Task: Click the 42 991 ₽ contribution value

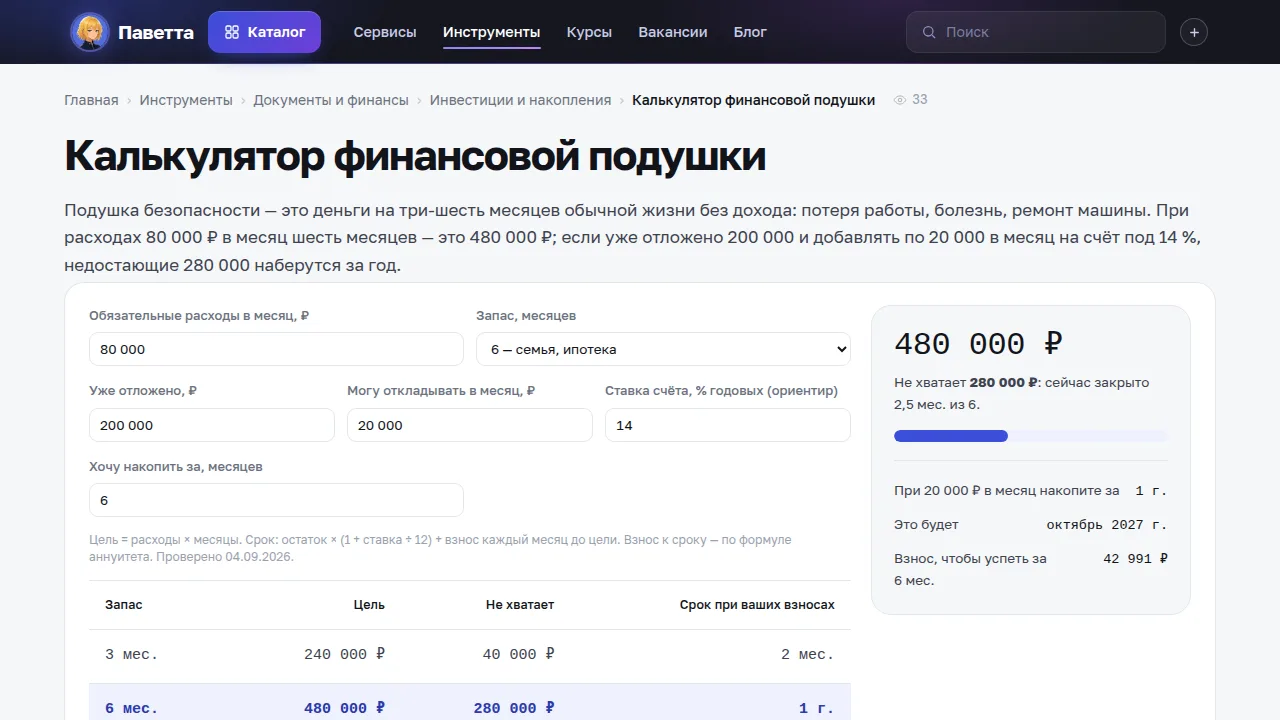Action: pyautogui.click(x=1136, y=559)
